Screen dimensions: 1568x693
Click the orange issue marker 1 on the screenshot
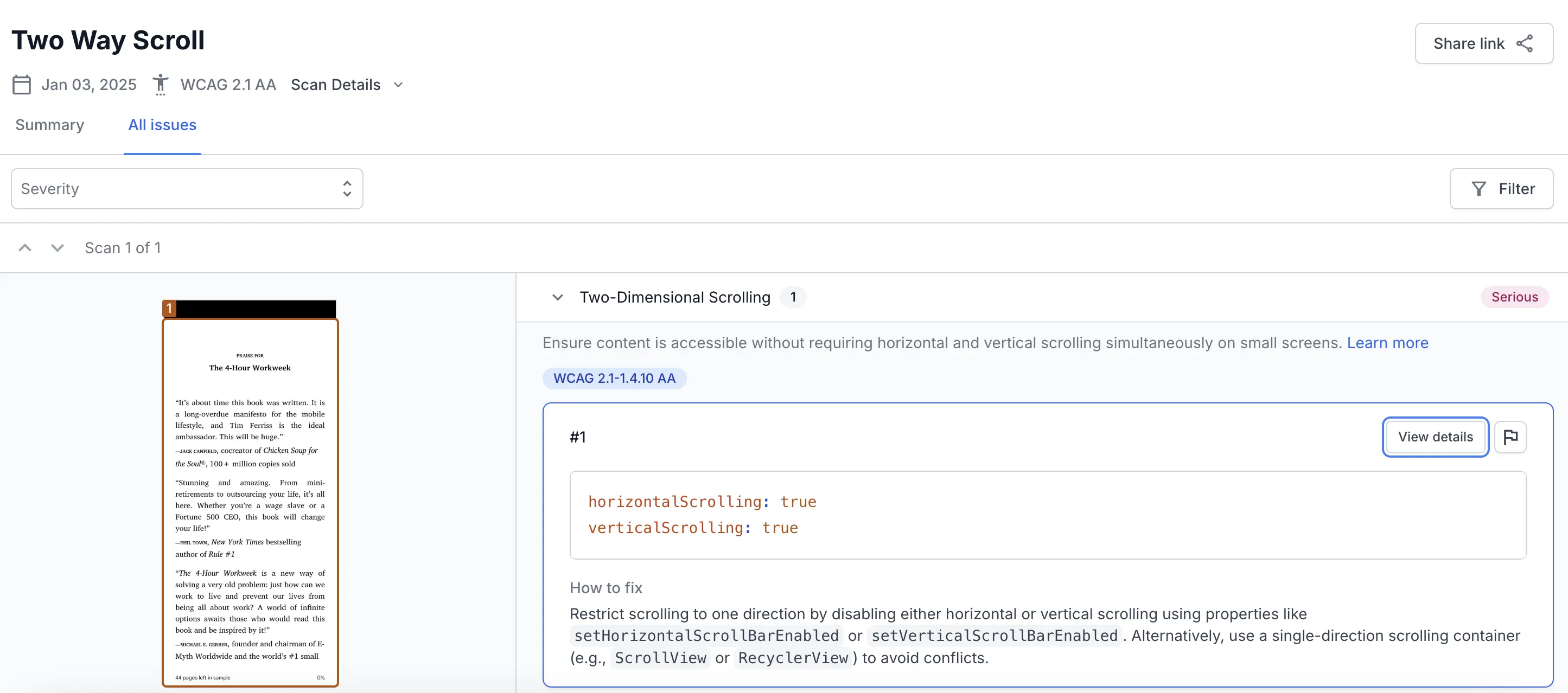[169, 309]
